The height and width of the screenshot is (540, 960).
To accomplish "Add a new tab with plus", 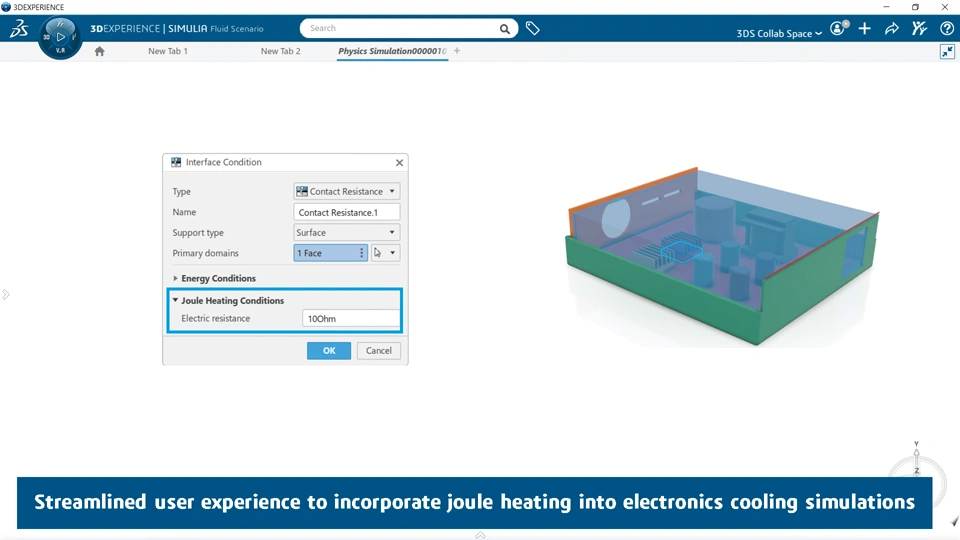I will (457, 51).
